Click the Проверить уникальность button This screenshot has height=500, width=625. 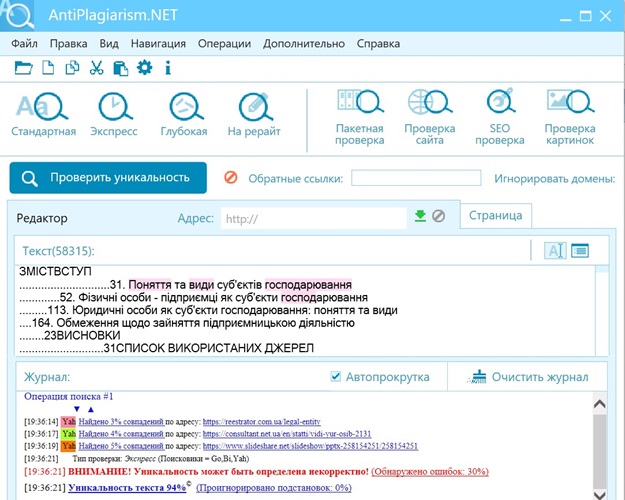108,178
